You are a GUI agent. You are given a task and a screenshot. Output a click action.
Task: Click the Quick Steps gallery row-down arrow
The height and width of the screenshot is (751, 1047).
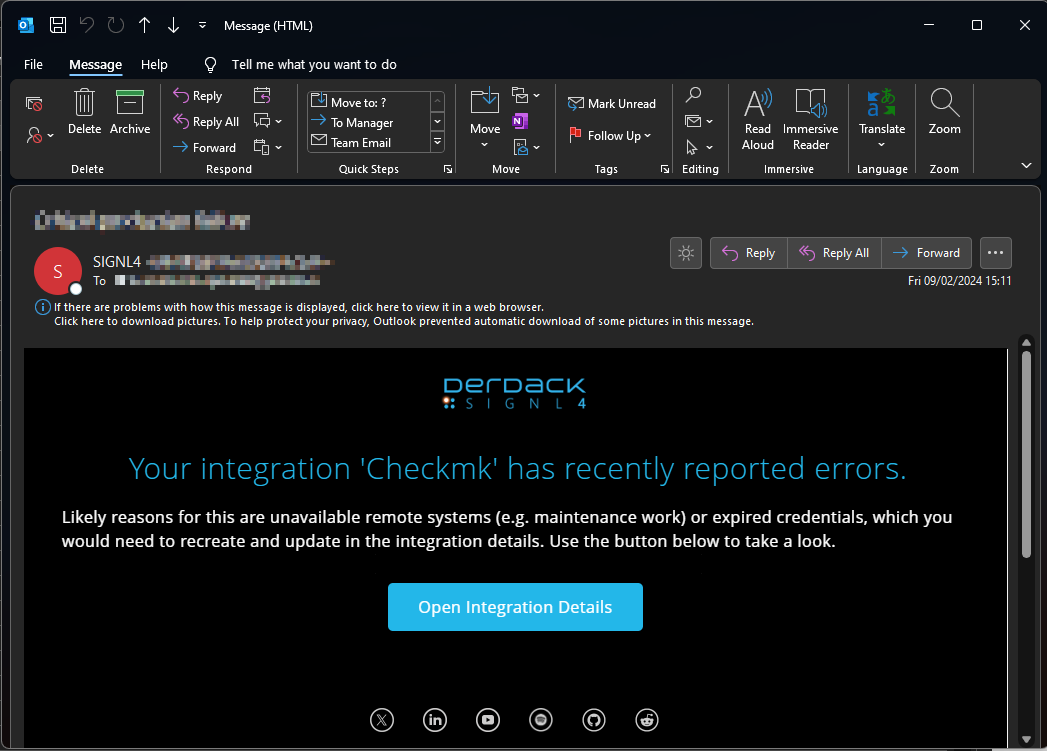point(438,121)
